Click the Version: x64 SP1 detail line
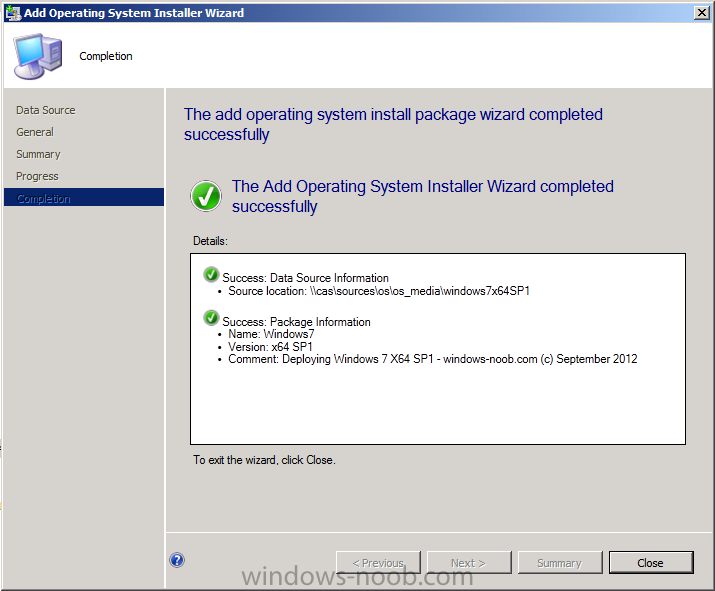Viewport: 715px width, 591px height. (x=270, y=347)
